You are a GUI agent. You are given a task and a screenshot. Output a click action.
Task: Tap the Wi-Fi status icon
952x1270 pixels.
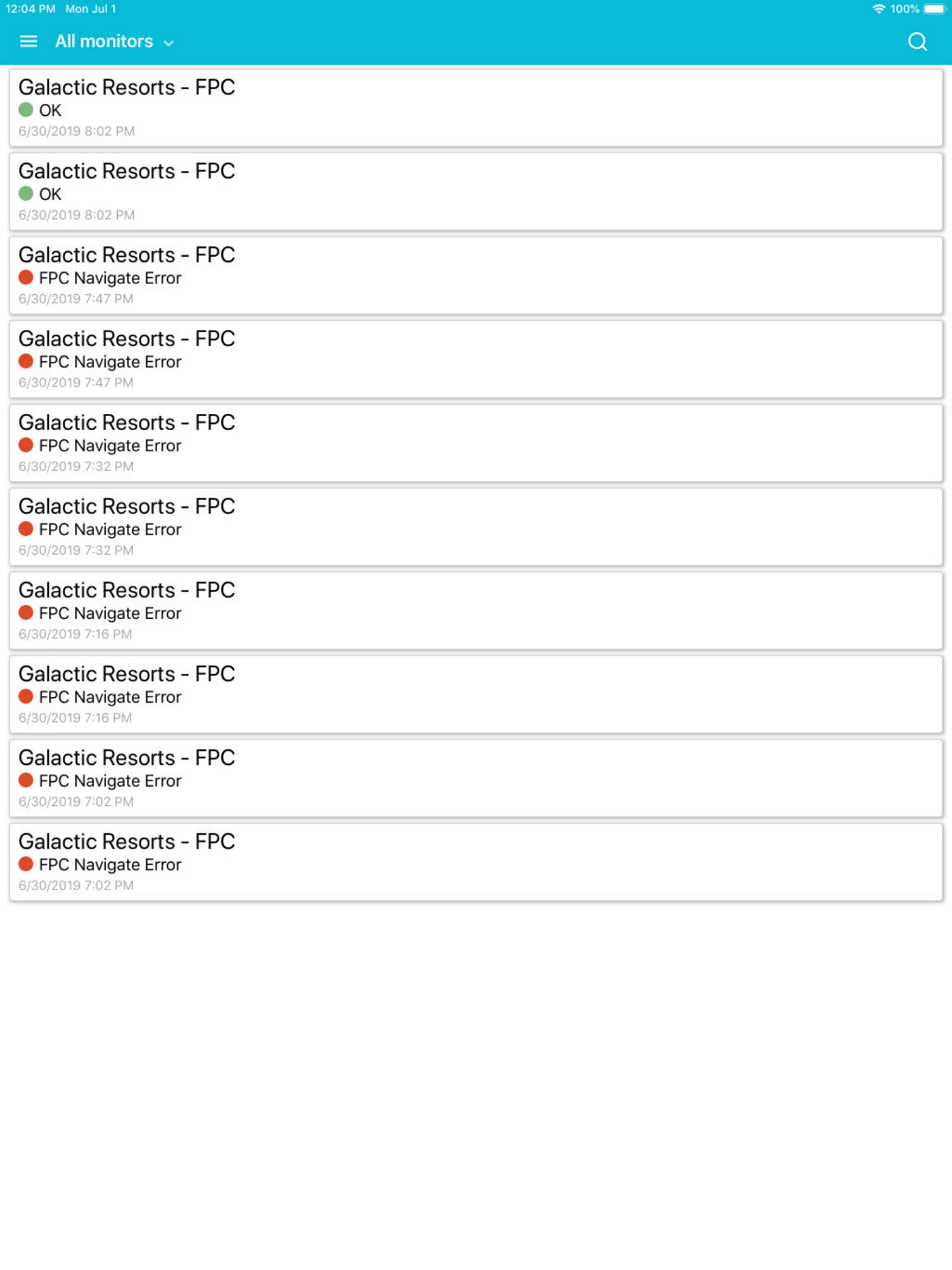[878, 9]
